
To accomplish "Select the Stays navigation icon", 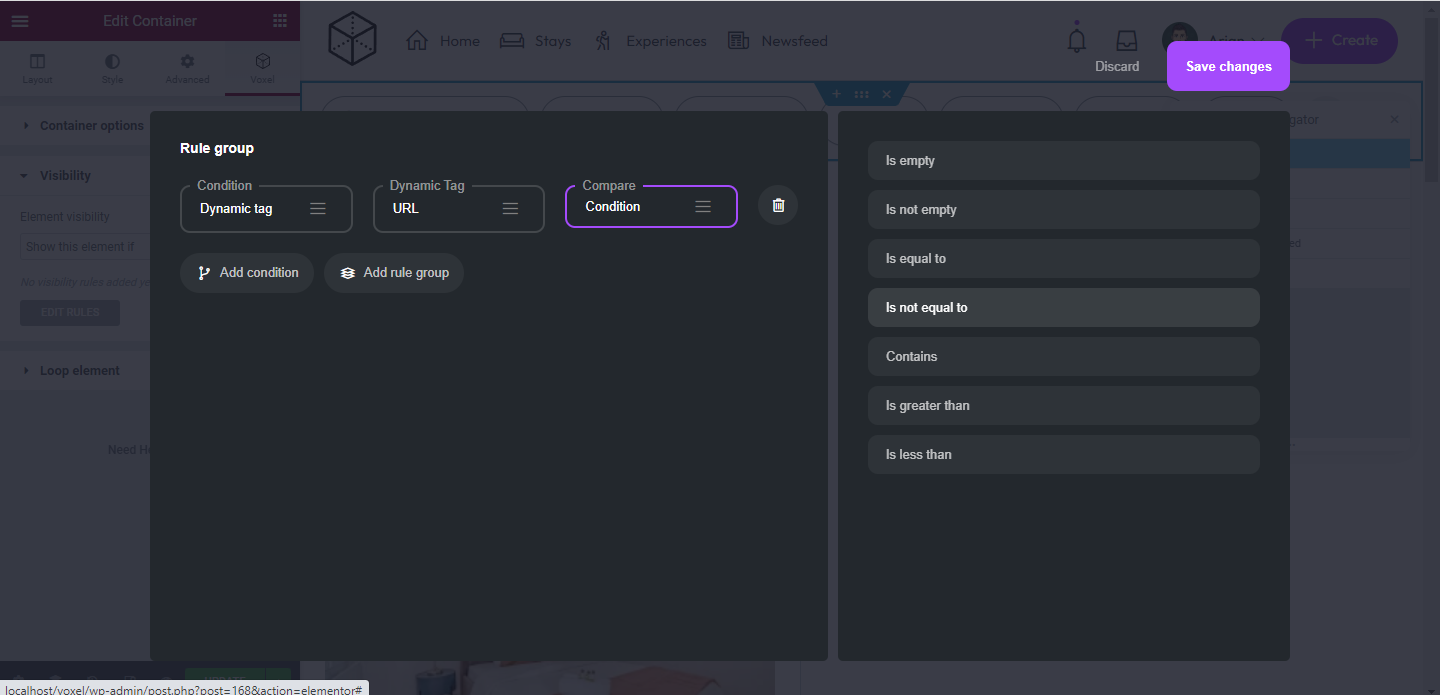I will pos(512,40).
